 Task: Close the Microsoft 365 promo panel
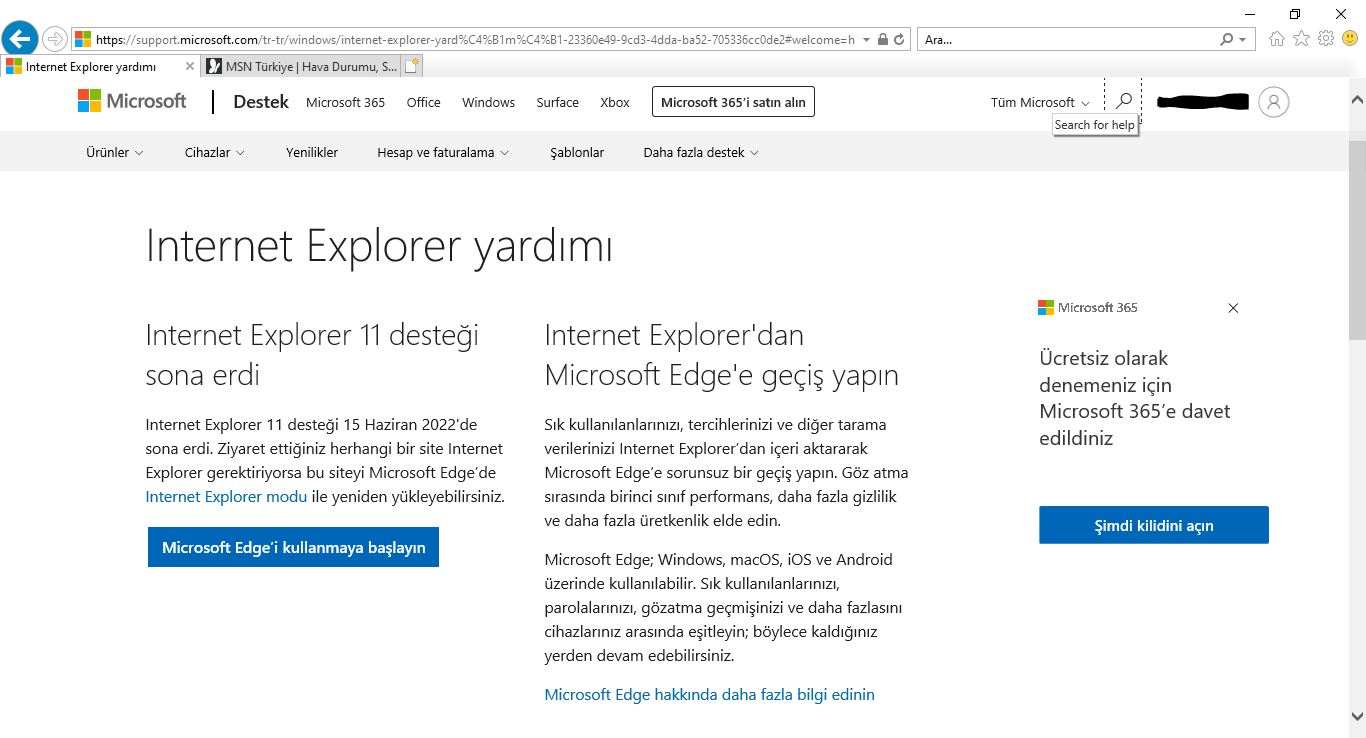coord(1233,308)
